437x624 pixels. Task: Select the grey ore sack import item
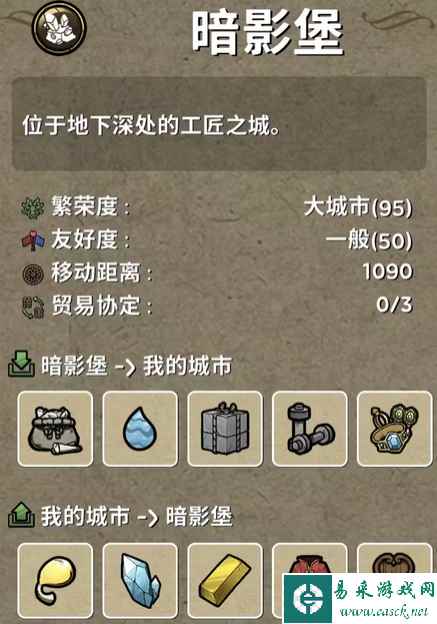(x=55, y=429)
